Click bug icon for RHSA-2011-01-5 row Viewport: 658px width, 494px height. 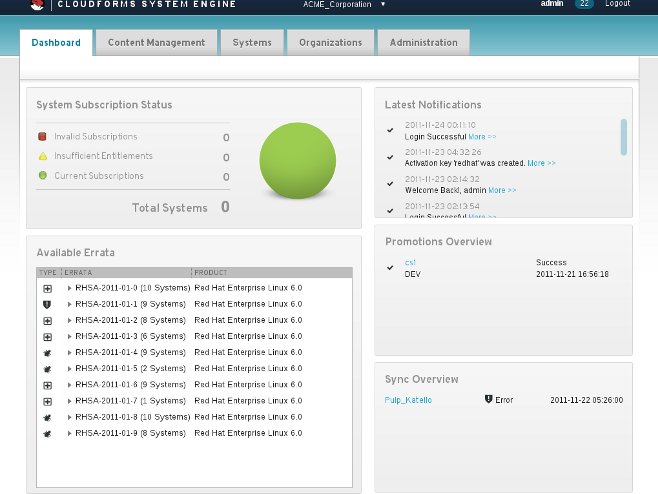47,369
